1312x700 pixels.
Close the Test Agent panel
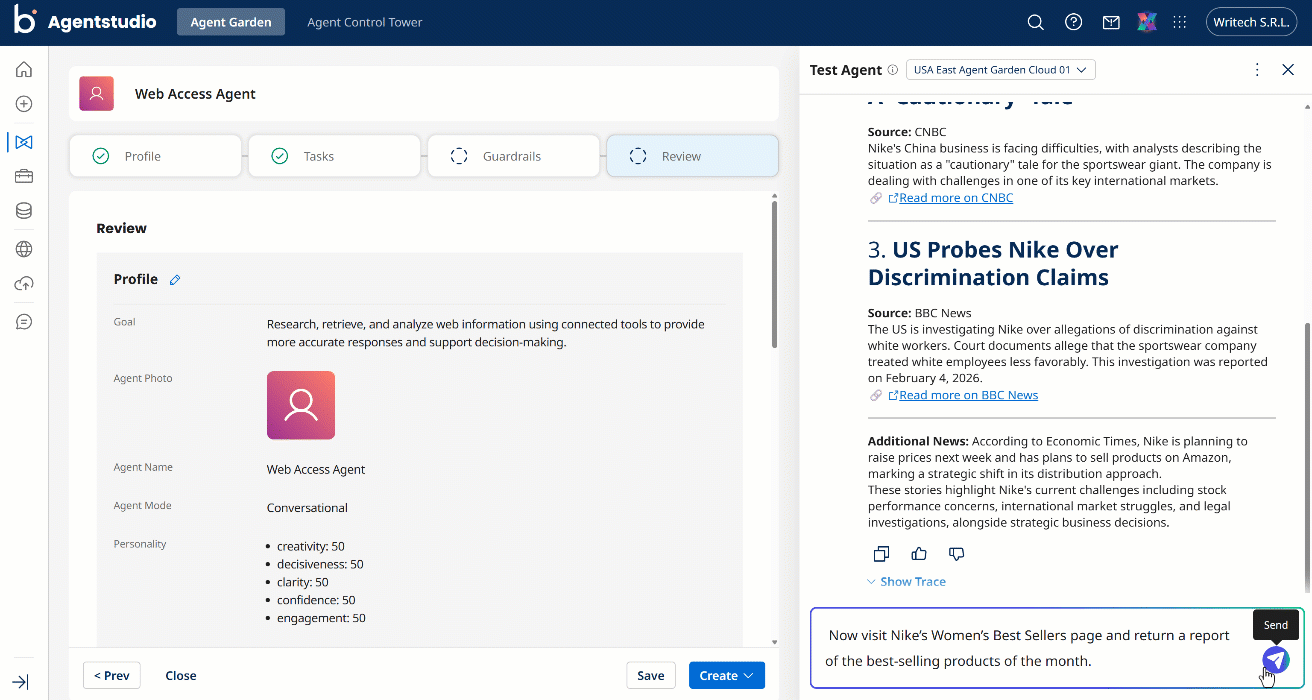pos(1288,70)
